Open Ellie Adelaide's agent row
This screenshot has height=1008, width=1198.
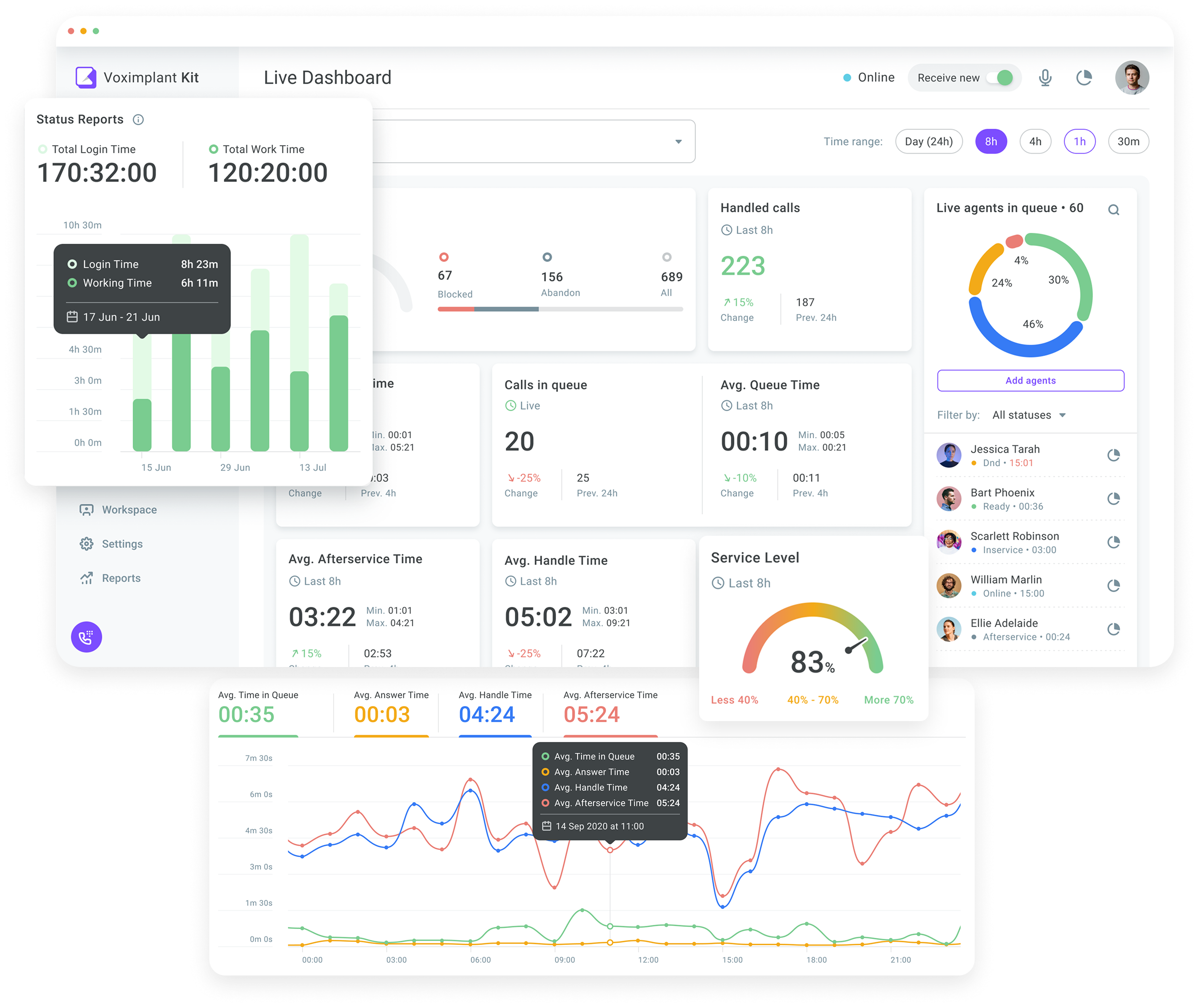click(1030, 629)
